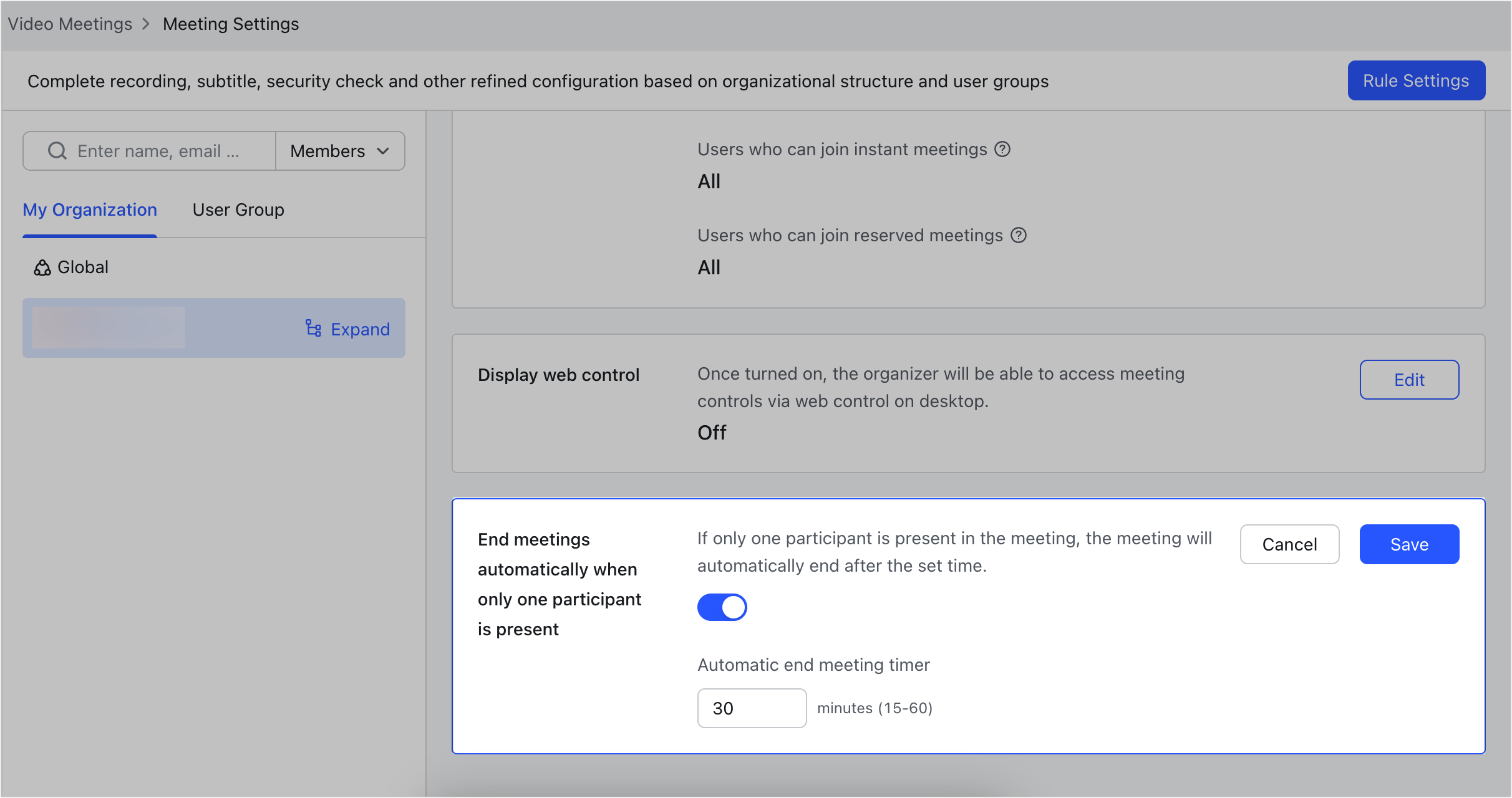Click the 'End meetings automatically' setting title
This screenshot has width=1512, height=798.
coord(560,584)
